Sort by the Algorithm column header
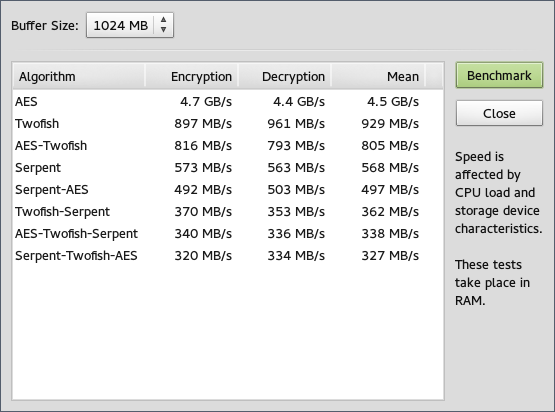The height and width of the screenshot is (412, 555). (x=79, y=76)
